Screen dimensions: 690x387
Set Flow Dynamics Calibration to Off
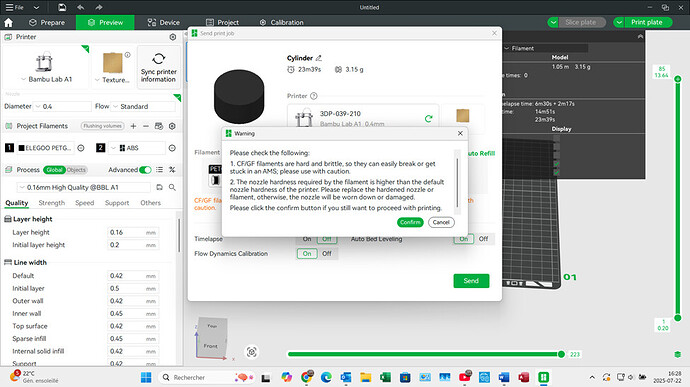point(327,254)
